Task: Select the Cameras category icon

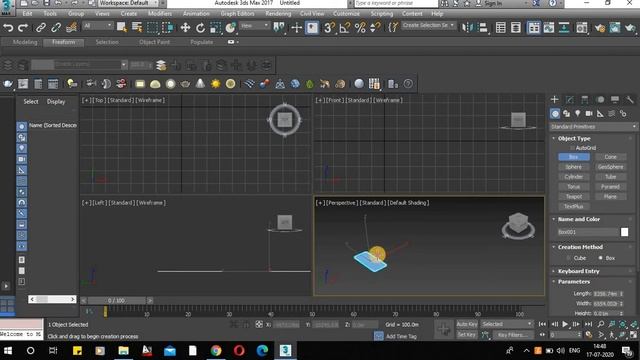Action: point(589,113)
